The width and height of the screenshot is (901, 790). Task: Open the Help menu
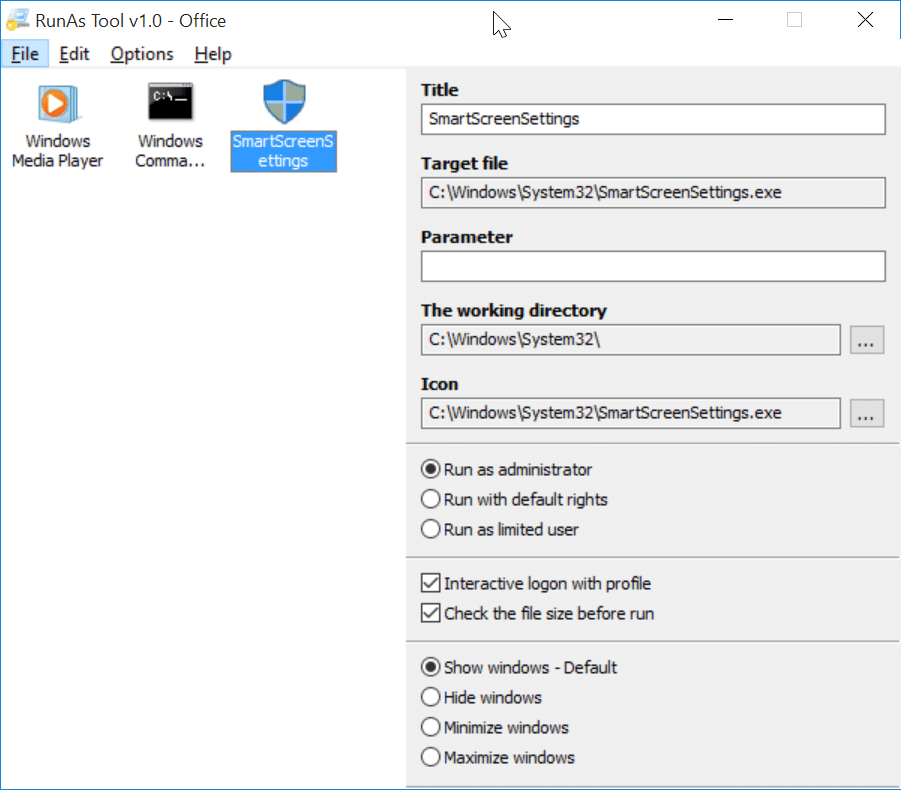(x=213, y=54)
